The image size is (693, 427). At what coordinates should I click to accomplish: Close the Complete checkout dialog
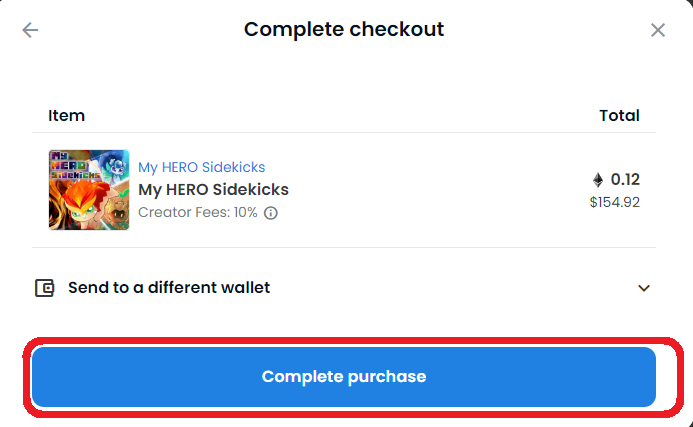coord(658,30)
